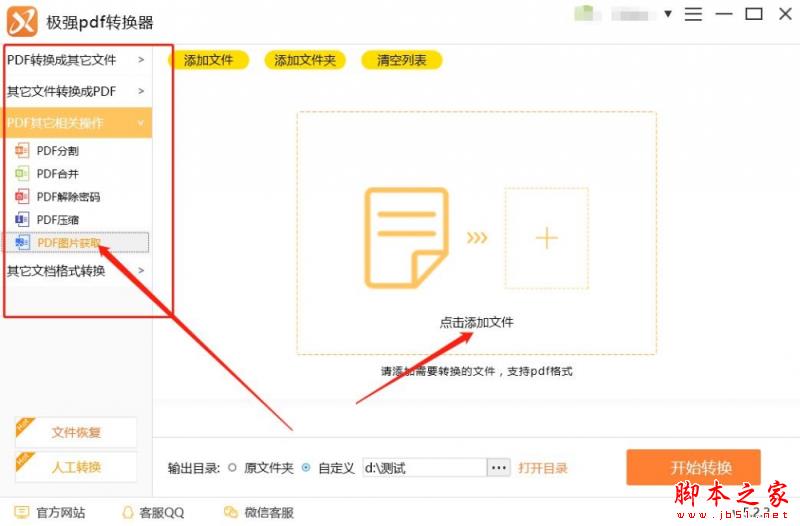Click the 极强pdf转换器 app logo
The image size is (800, 526).
tap(22, 21)
